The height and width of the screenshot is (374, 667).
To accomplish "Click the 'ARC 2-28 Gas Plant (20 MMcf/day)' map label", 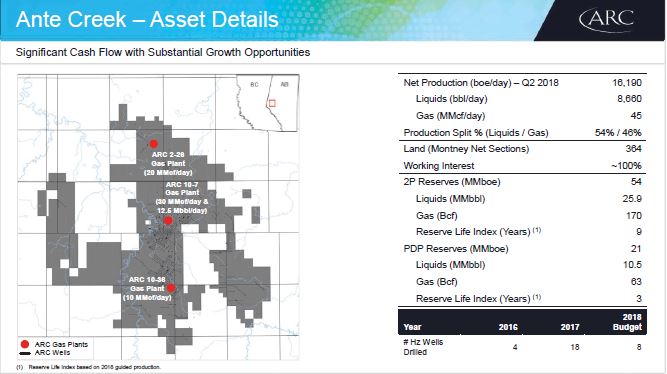I will [x=168, y=163].
